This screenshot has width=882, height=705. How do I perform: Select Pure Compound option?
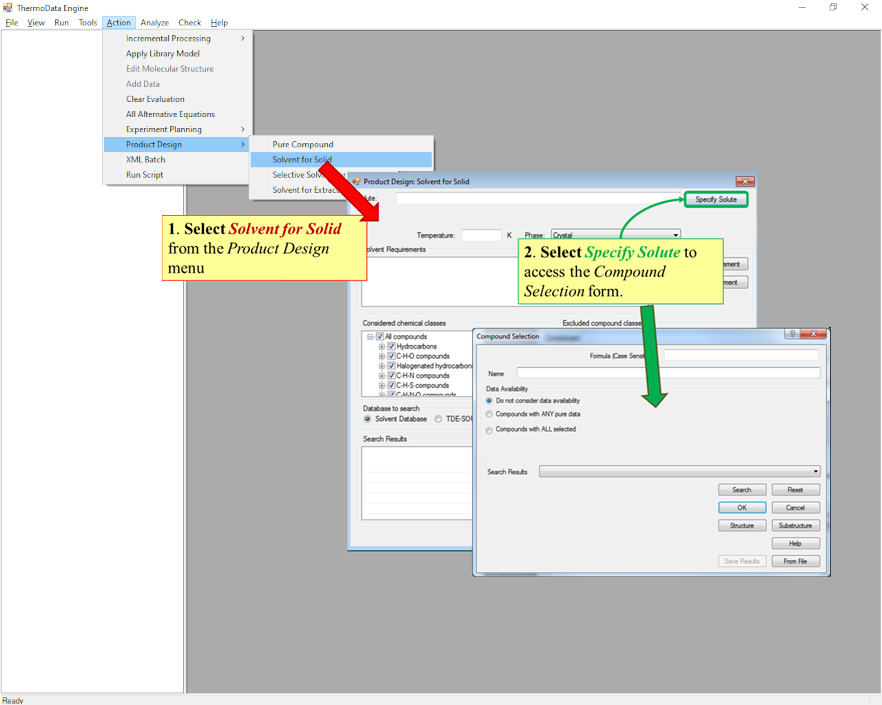click(x=341, y=145)
